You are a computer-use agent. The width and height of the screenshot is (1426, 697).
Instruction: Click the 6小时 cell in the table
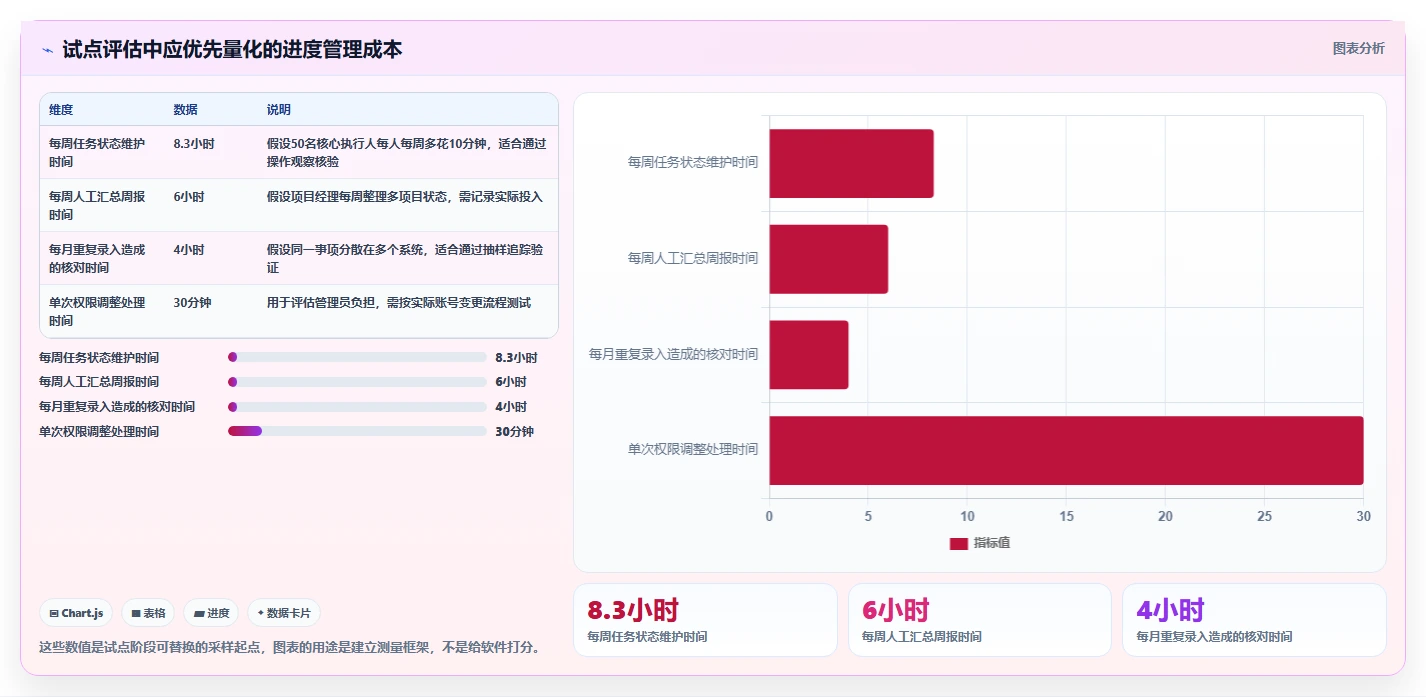pos(189,197)
